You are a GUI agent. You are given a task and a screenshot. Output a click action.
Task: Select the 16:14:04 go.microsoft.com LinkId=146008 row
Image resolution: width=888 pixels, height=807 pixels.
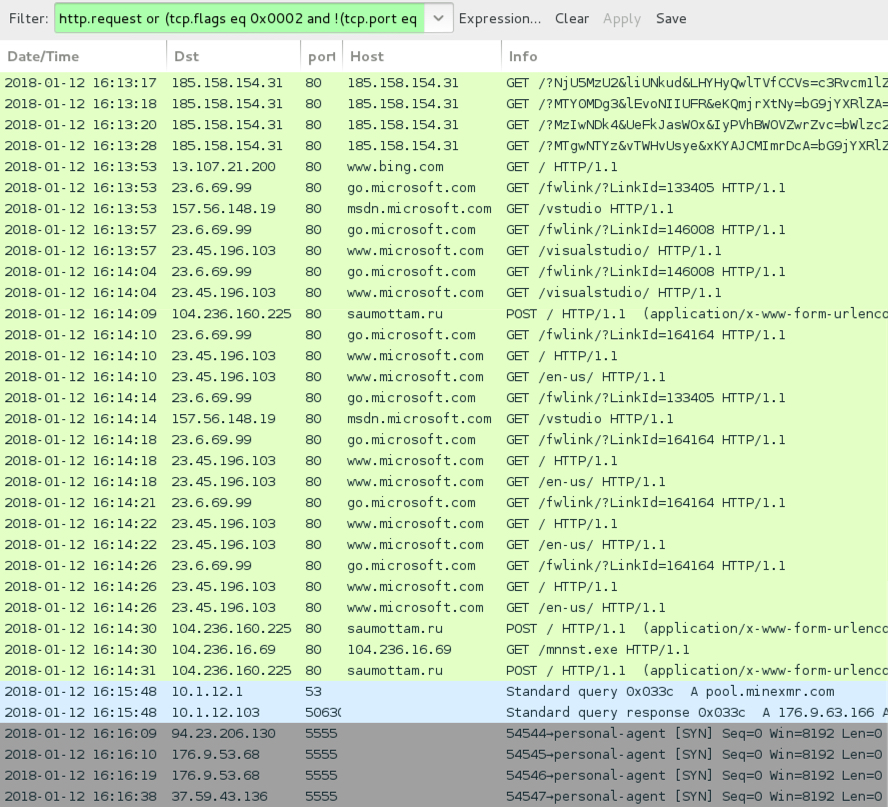coord(444,271)
